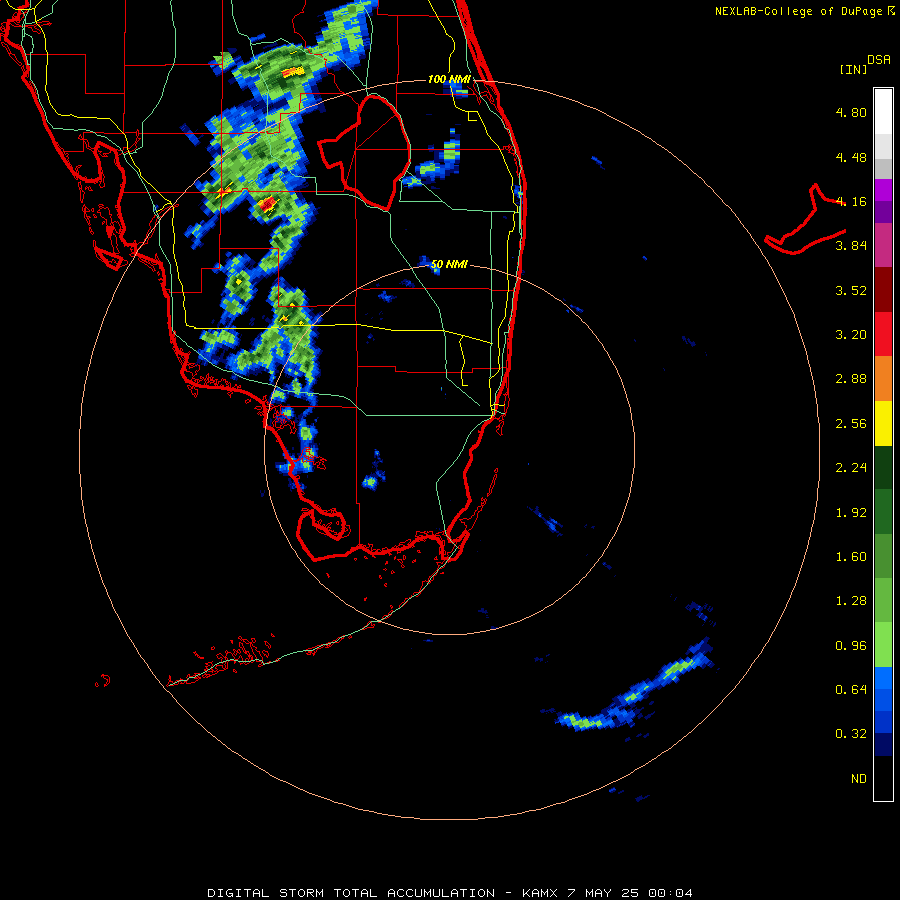Click the DSA product label

click(x=879, y=60)
